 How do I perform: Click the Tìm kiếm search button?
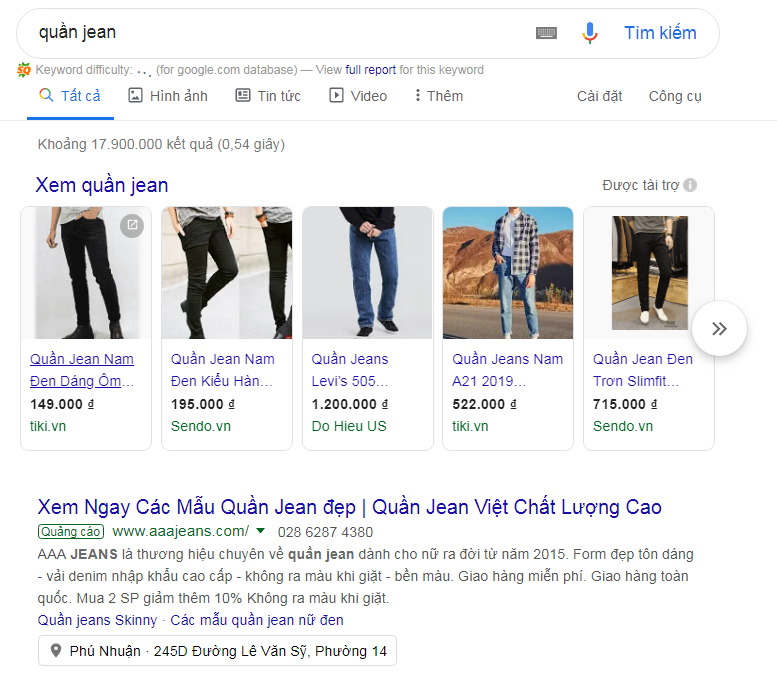(660, 33)
